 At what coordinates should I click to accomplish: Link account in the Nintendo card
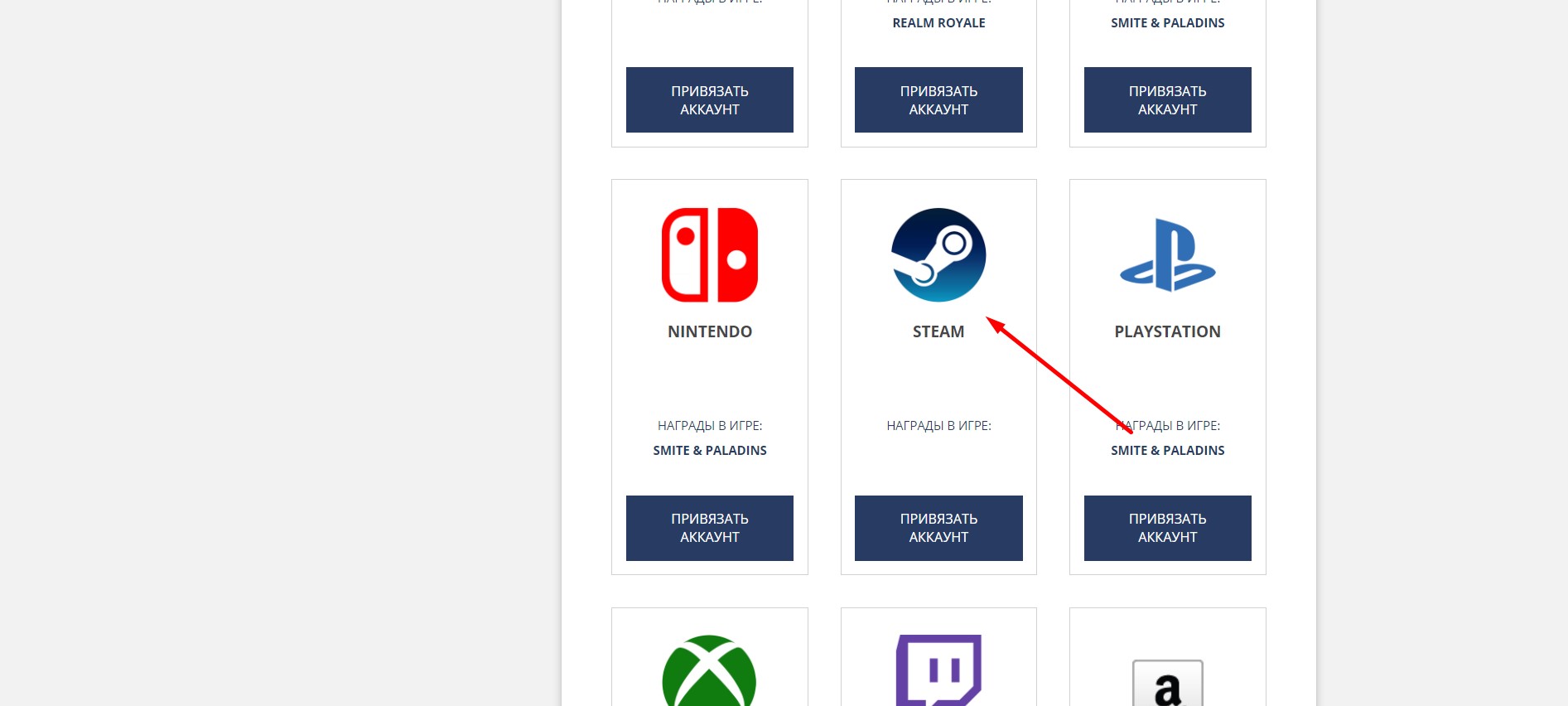pyautogui.click(x=710, y=528)
